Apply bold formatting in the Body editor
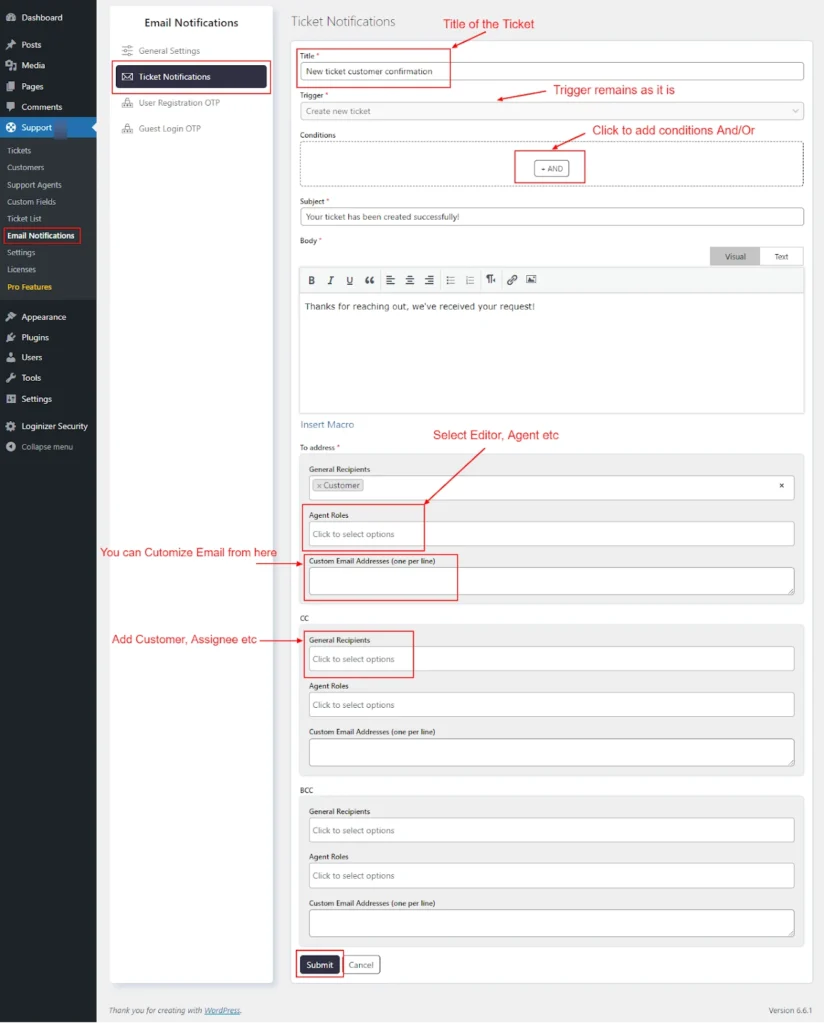The image size is (824, 1024). pos(311,280)
